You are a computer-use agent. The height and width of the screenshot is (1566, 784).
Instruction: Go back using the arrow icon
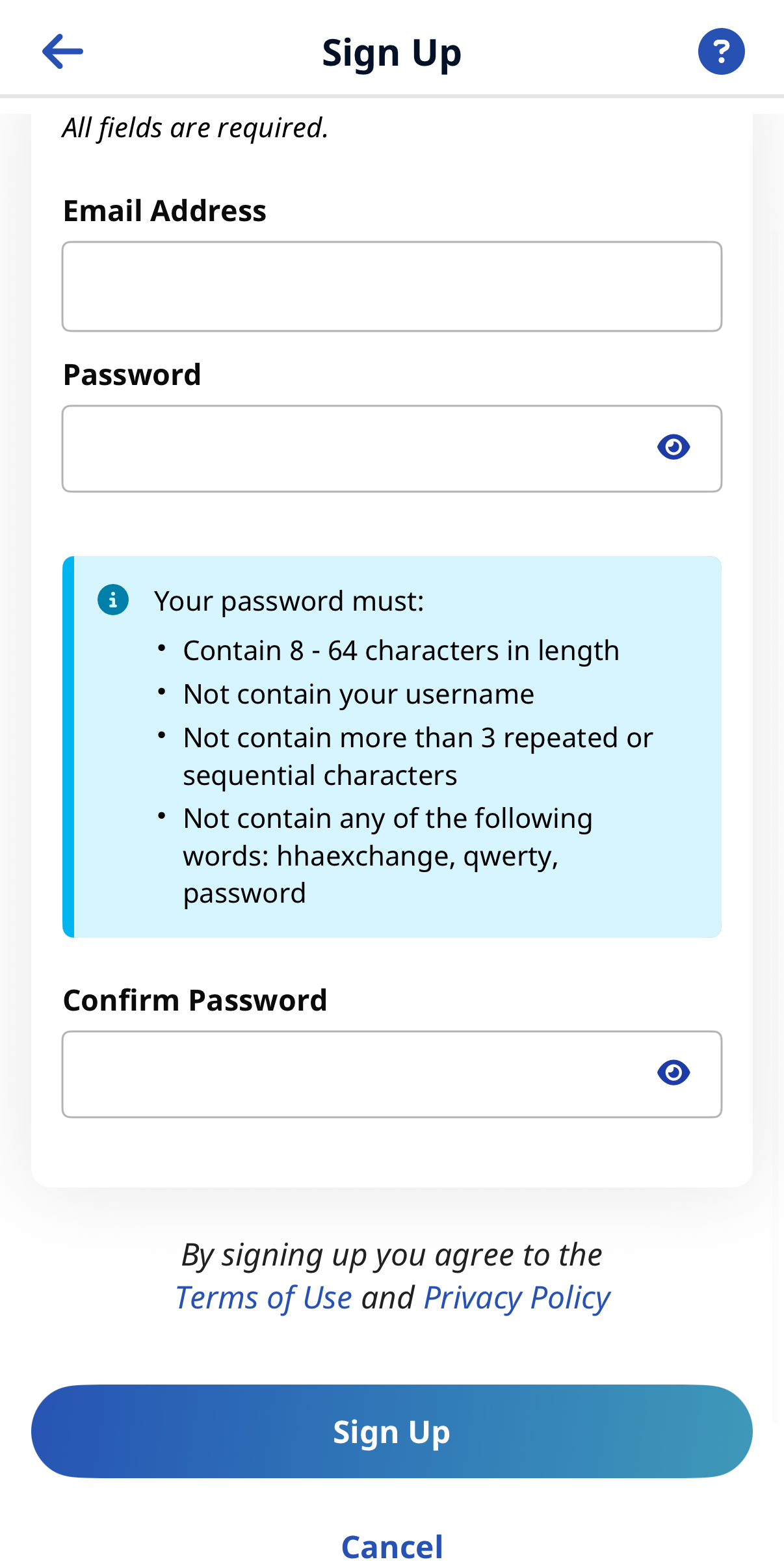[62, 51]
